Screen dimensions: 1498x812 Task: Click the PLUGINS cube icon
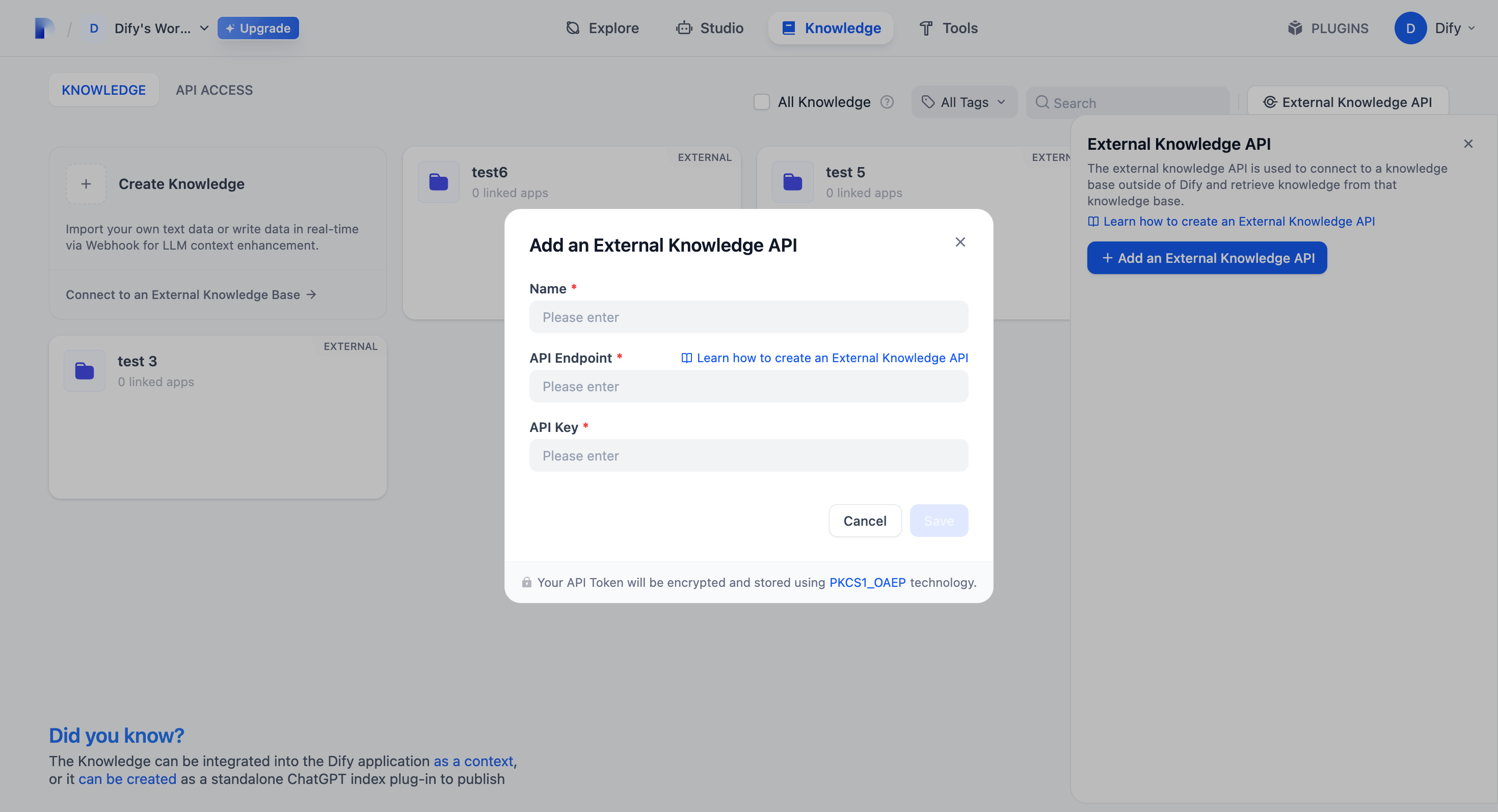click(x=1295, y=28)
